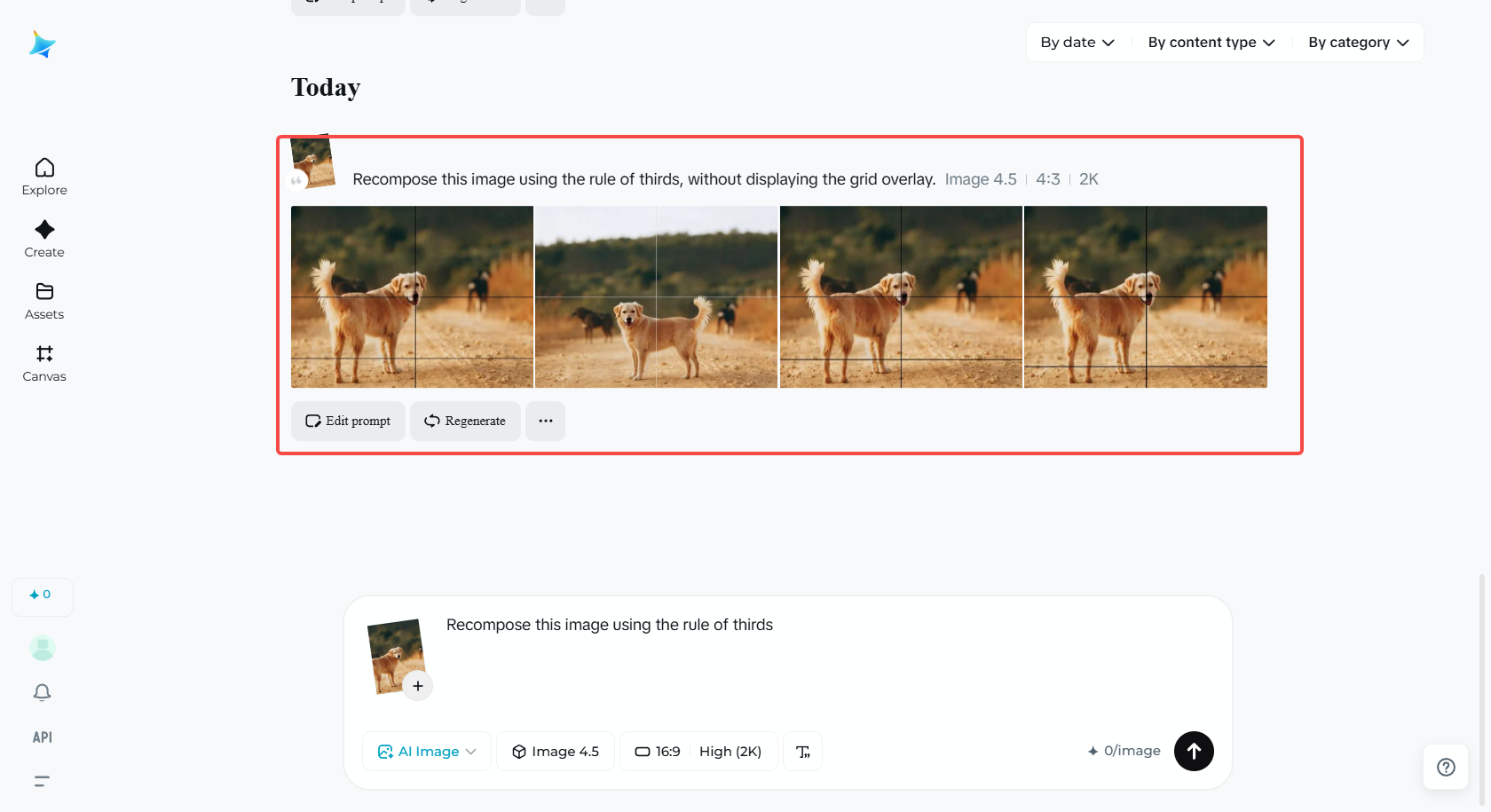The image size is (1491, 812).
Task: Open the API section in the sidebar
Action: (41, 737)
